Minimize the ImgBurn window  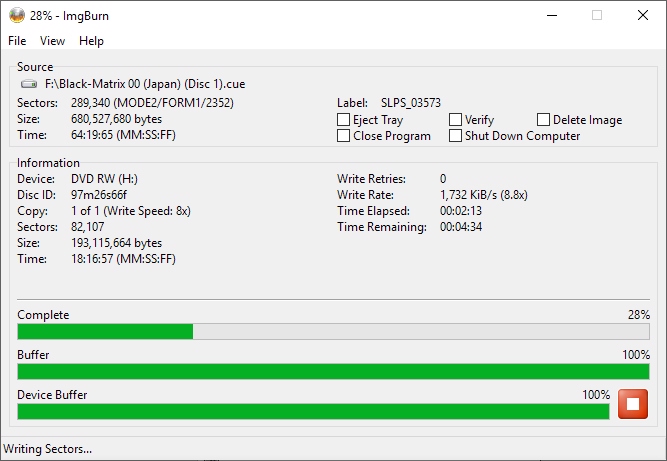click(552, 15)
